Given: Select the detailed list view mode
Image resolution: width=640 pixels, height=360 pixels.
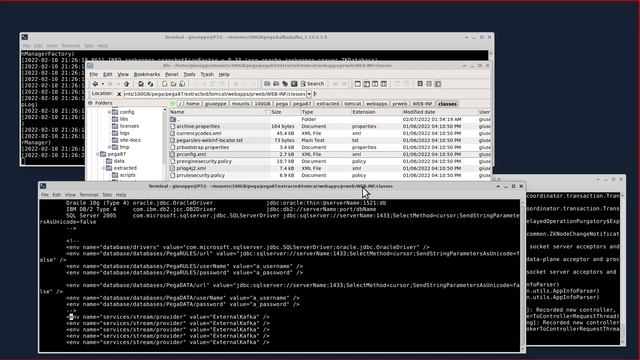Looking at the screenshot, I should point(438,84).
